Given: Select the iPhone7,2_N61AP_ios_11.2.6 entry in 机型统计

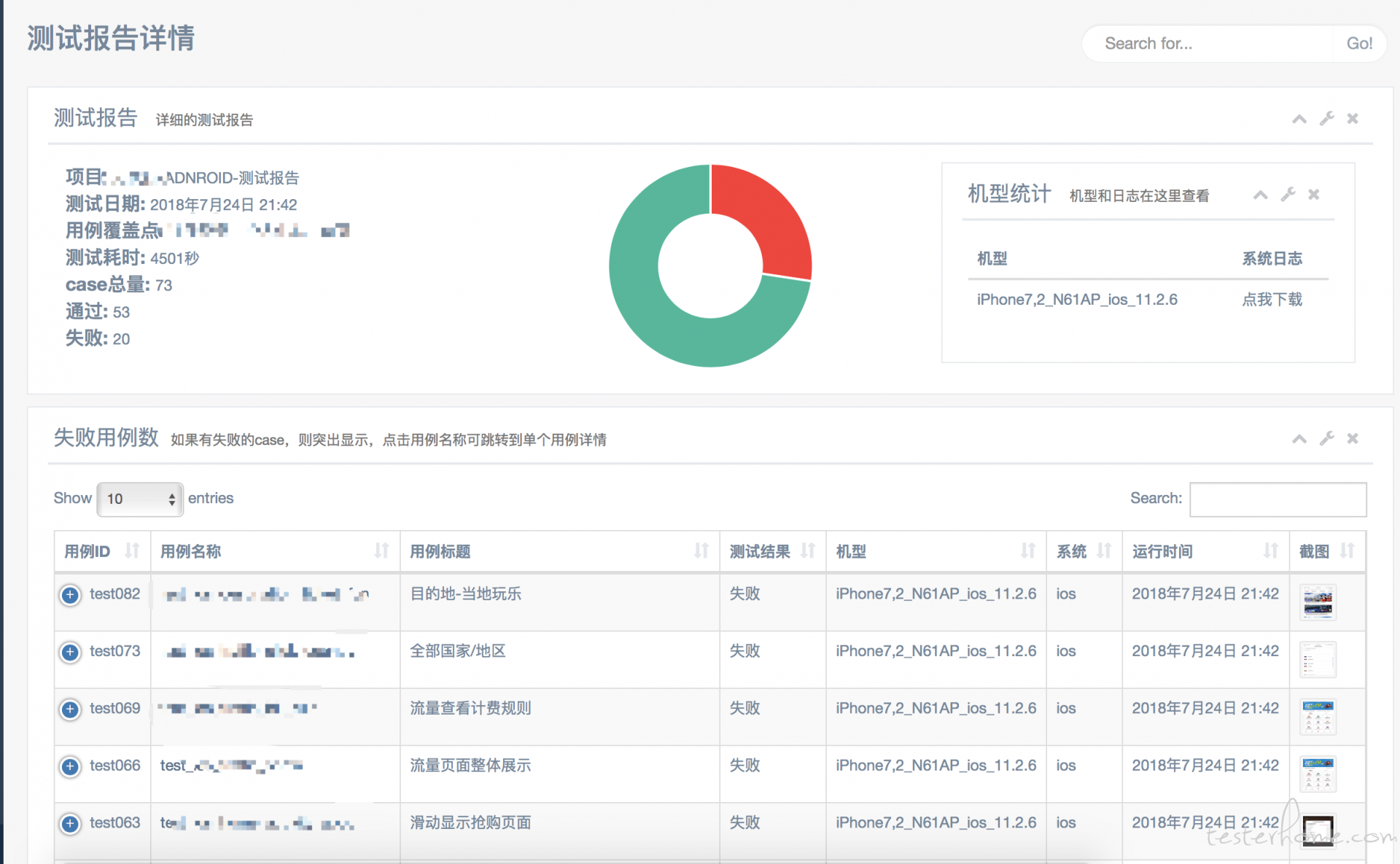Looking at the screenshot, I should 1077,300.
